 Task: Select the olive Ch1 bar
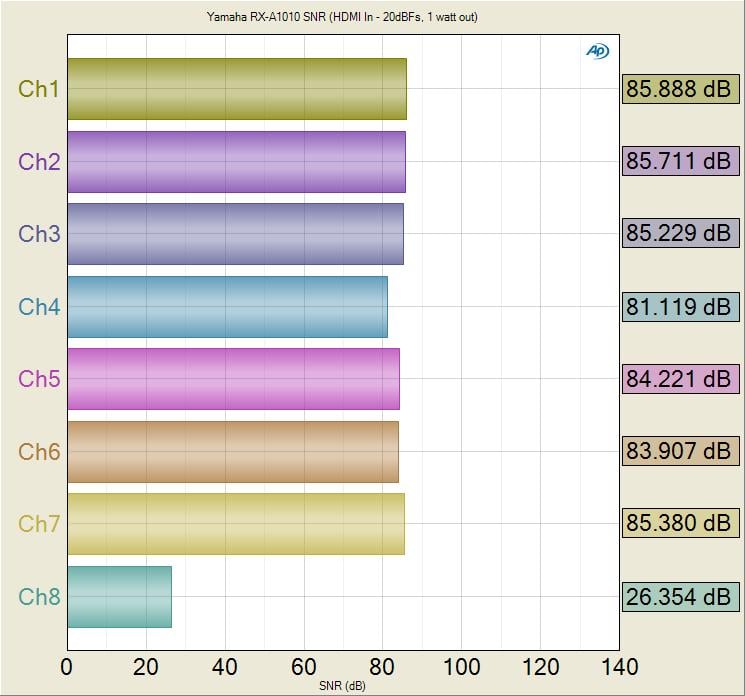point(236,89)
